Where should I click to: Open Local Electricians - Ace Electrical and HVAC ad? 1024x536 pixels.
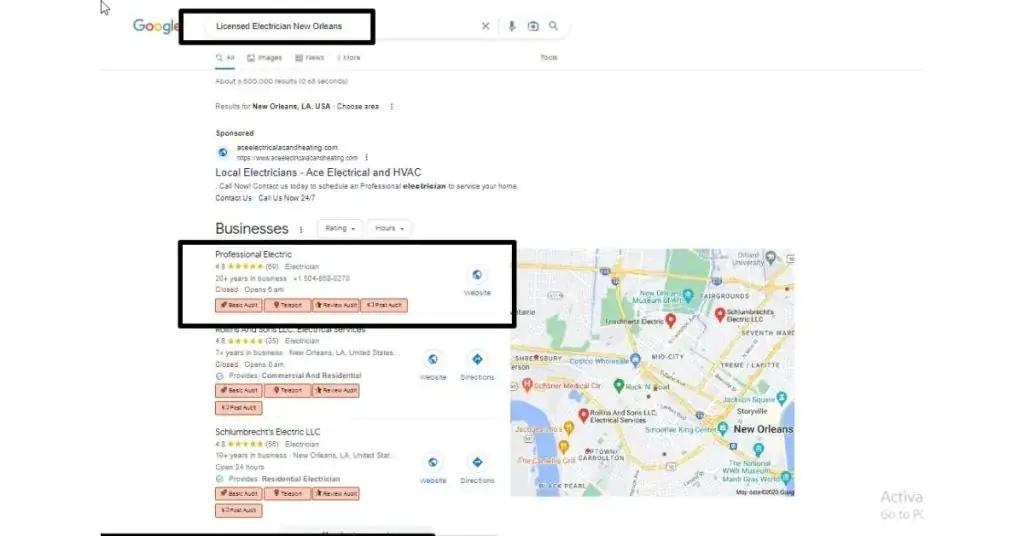click(318, 172)
